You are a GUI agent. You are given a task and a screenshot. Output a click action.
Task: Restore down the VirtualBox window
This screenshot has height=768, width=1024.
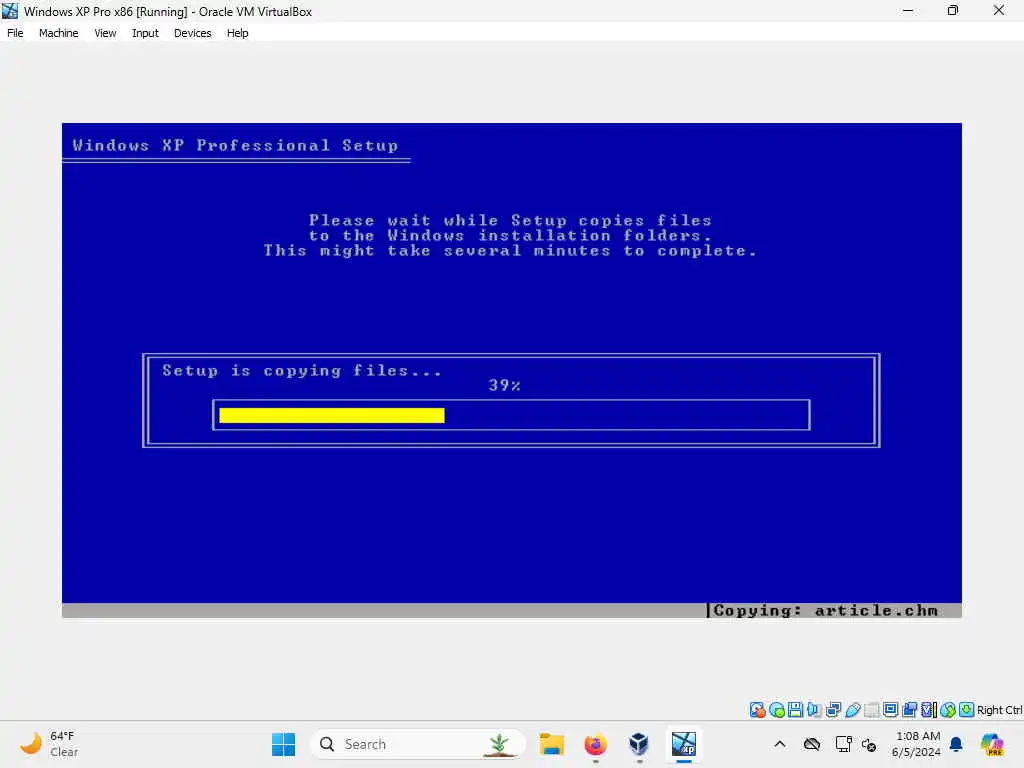[x=953, y=10]
